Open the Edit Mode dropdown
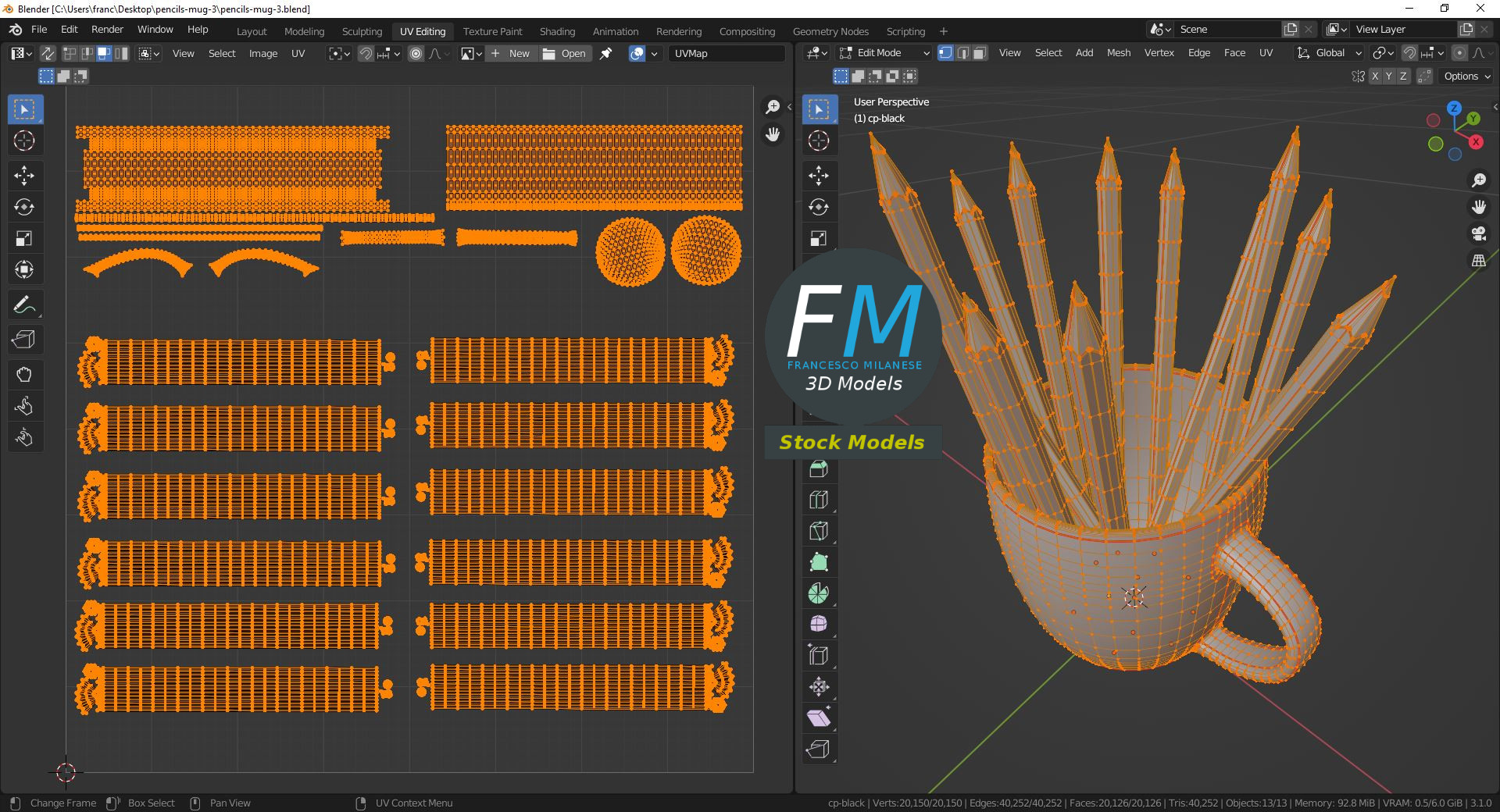 point(884,53)
